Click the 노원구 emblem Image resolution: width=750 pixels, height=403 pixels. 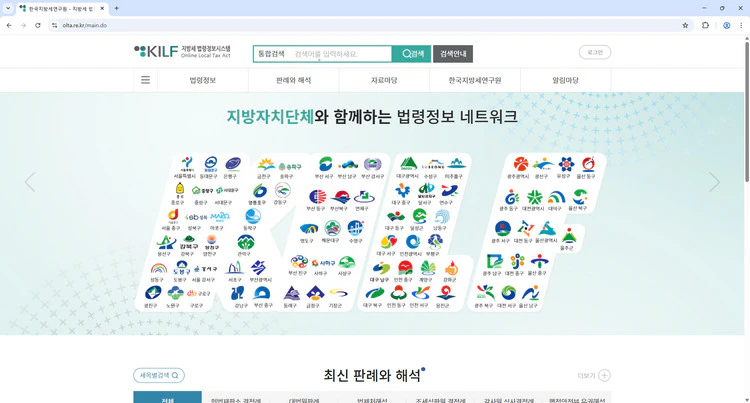coord(175,293)
